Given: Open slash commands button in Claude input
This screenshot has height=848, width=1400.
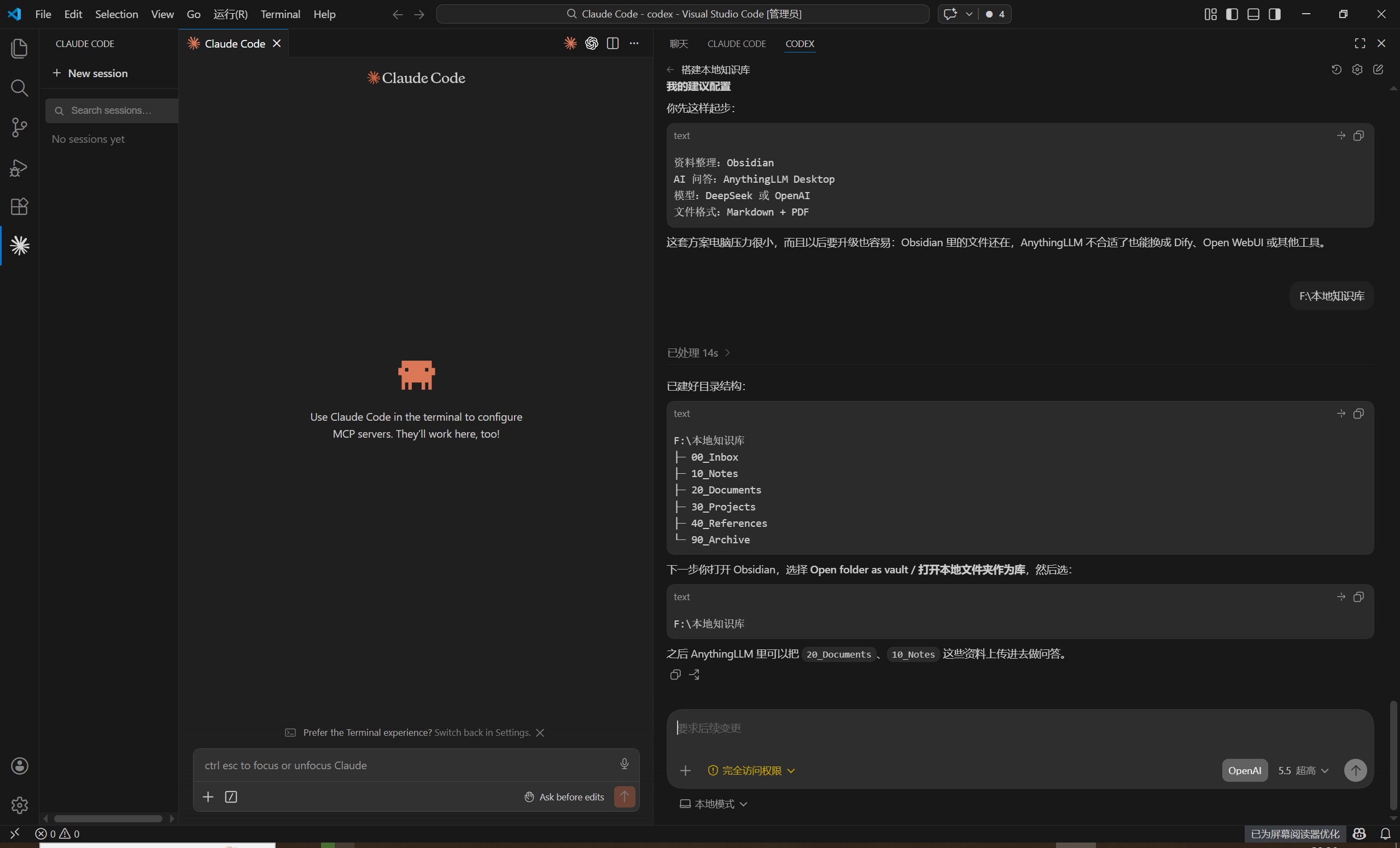Looking at the screenshot, I should 231,797.
